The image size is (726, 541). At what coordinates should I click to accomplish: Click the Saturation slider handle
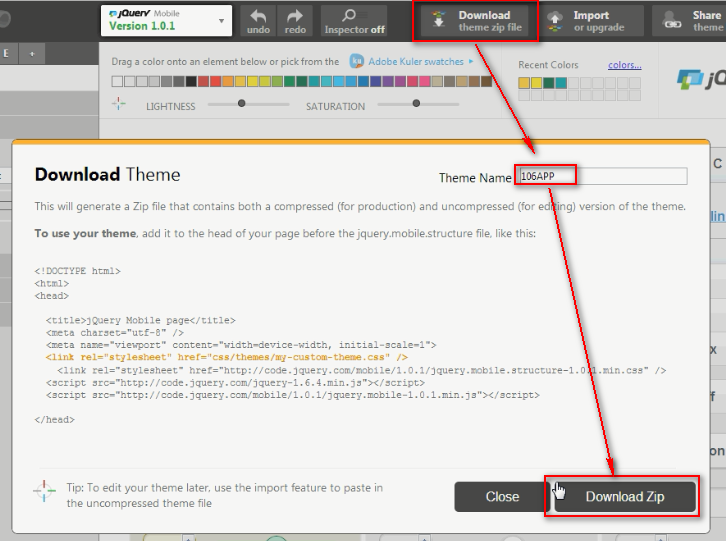click(x=416, y=103)
